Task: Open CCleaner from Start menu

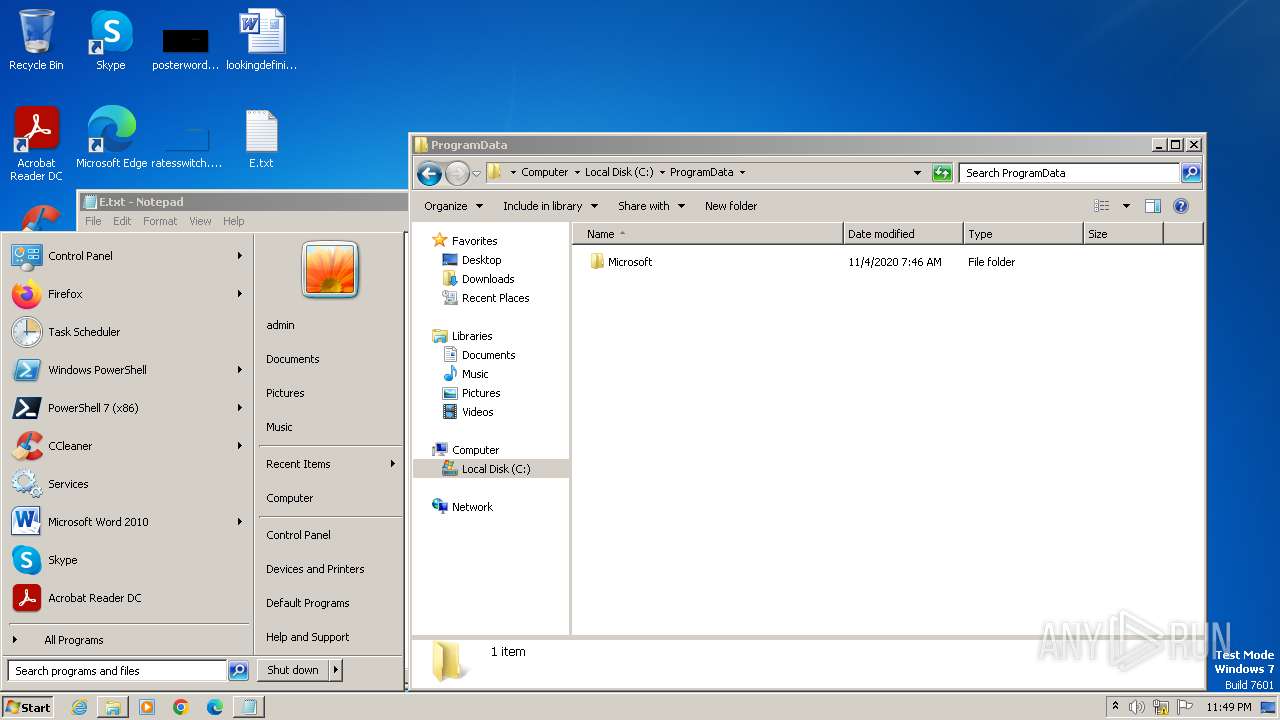Action: (x=127, y=446)
